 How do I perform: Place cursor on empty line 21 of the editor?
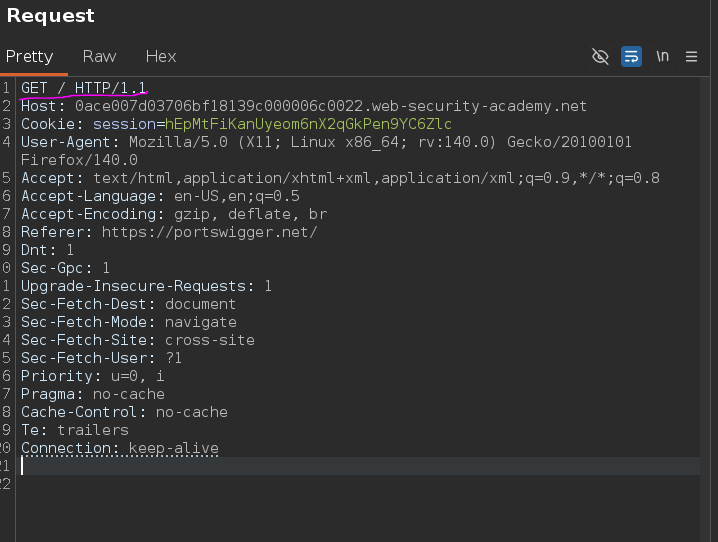(360, 466)
